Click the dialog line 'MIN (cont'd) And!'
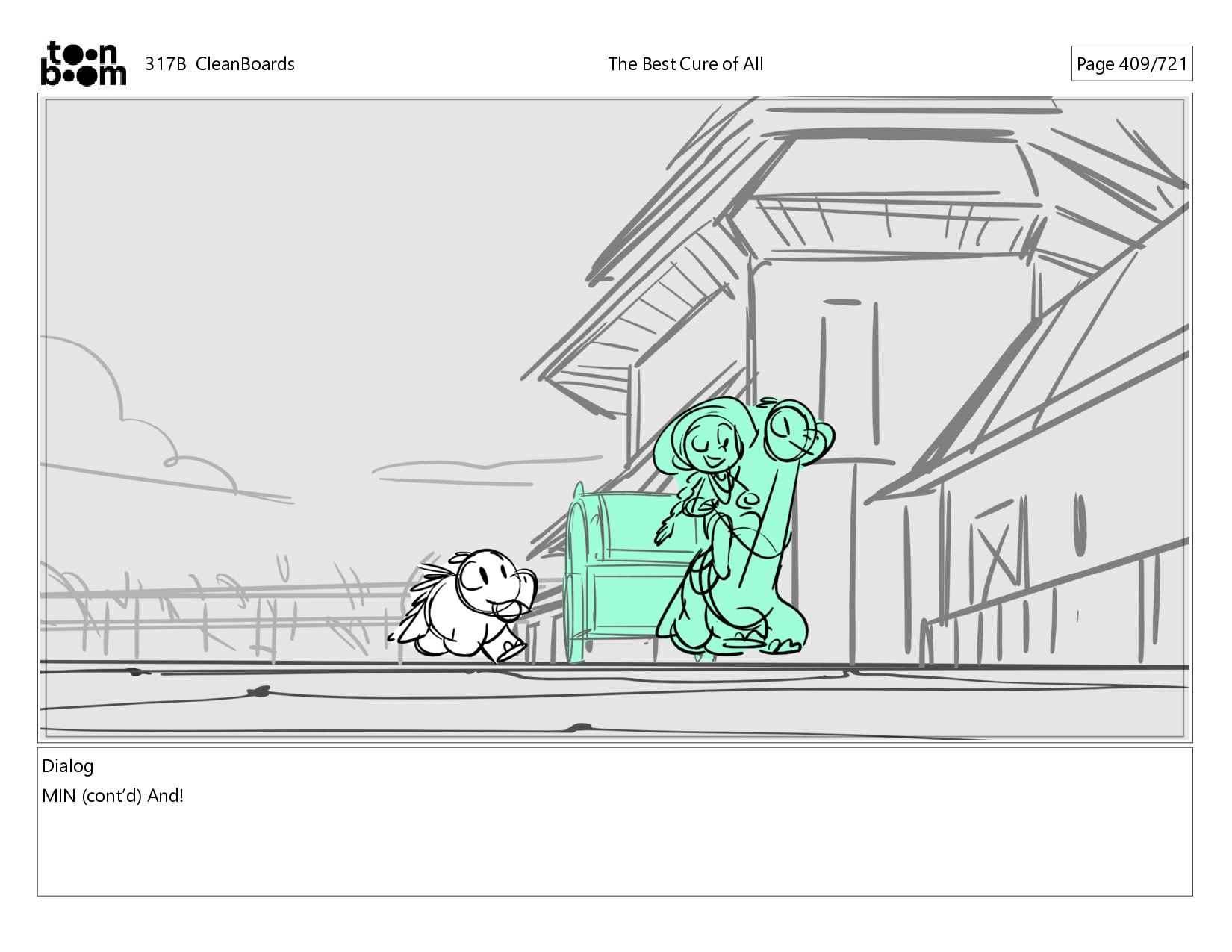 click(x=113, y=796)
